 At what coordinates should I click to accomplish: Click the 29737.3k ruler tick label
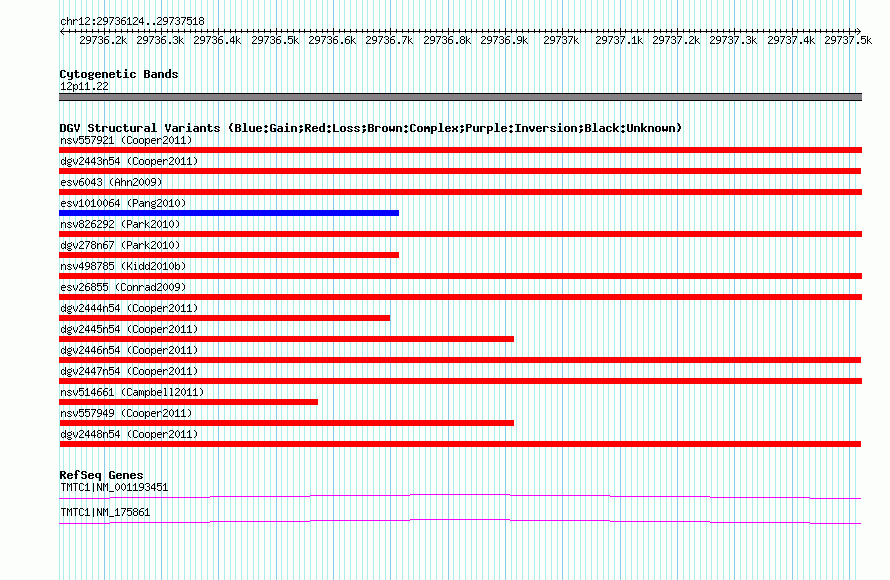pos(733,40)
